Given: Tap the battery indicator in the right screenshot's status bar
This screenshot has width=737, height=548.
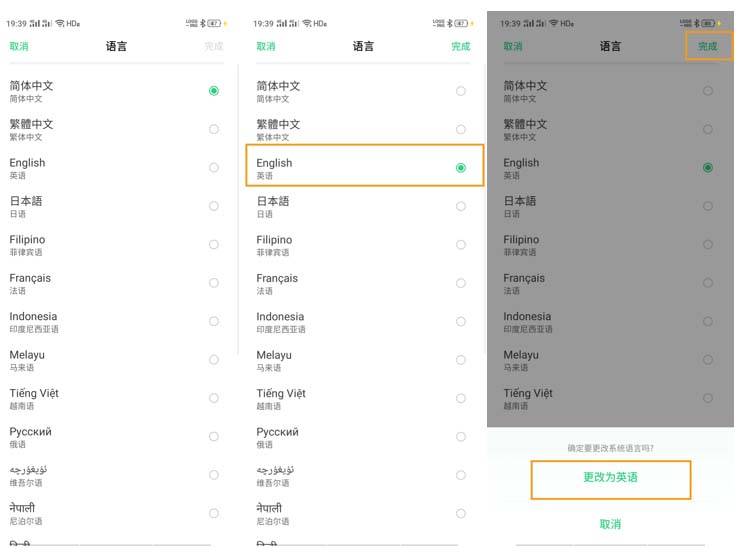Looking at the screenshot, I should 711,23.
